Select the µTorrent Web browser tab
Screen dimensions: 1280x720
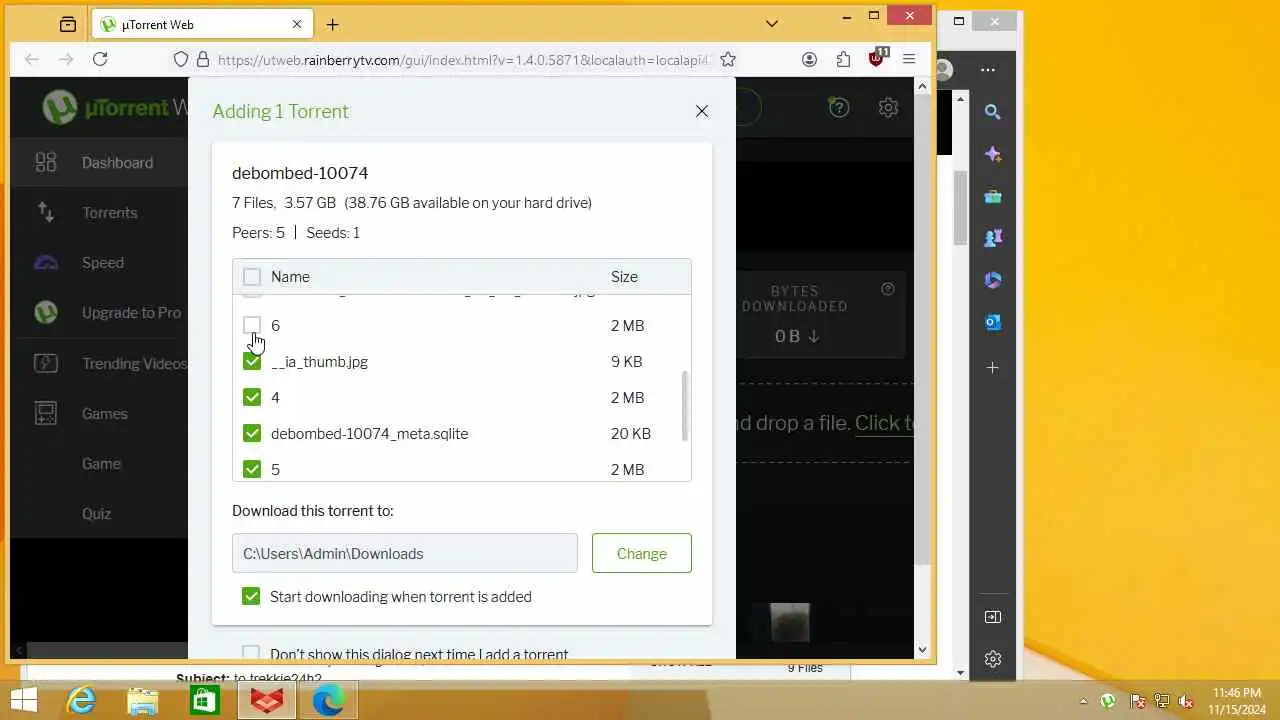(x=202, y=24)
